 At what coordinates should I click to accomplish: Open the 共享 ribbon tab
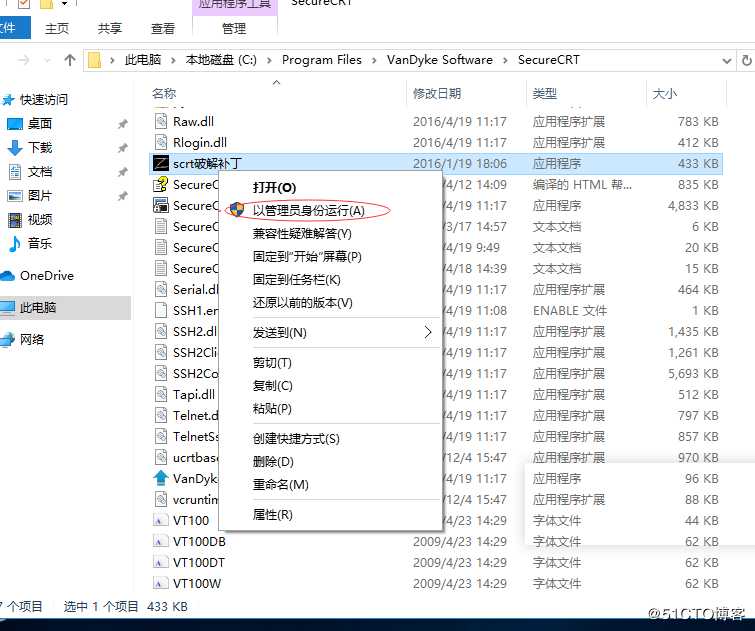(109, 28)
